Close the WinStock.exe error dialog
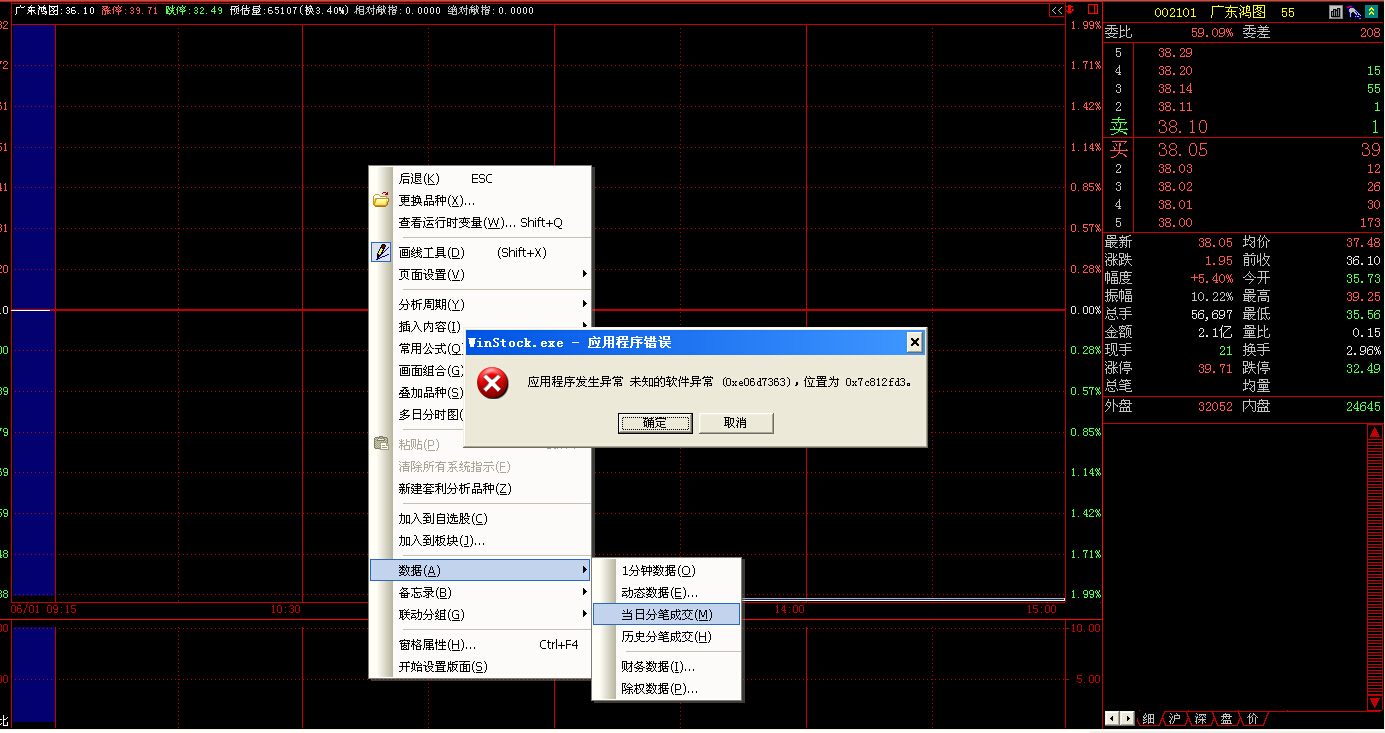 pos(914,342)
